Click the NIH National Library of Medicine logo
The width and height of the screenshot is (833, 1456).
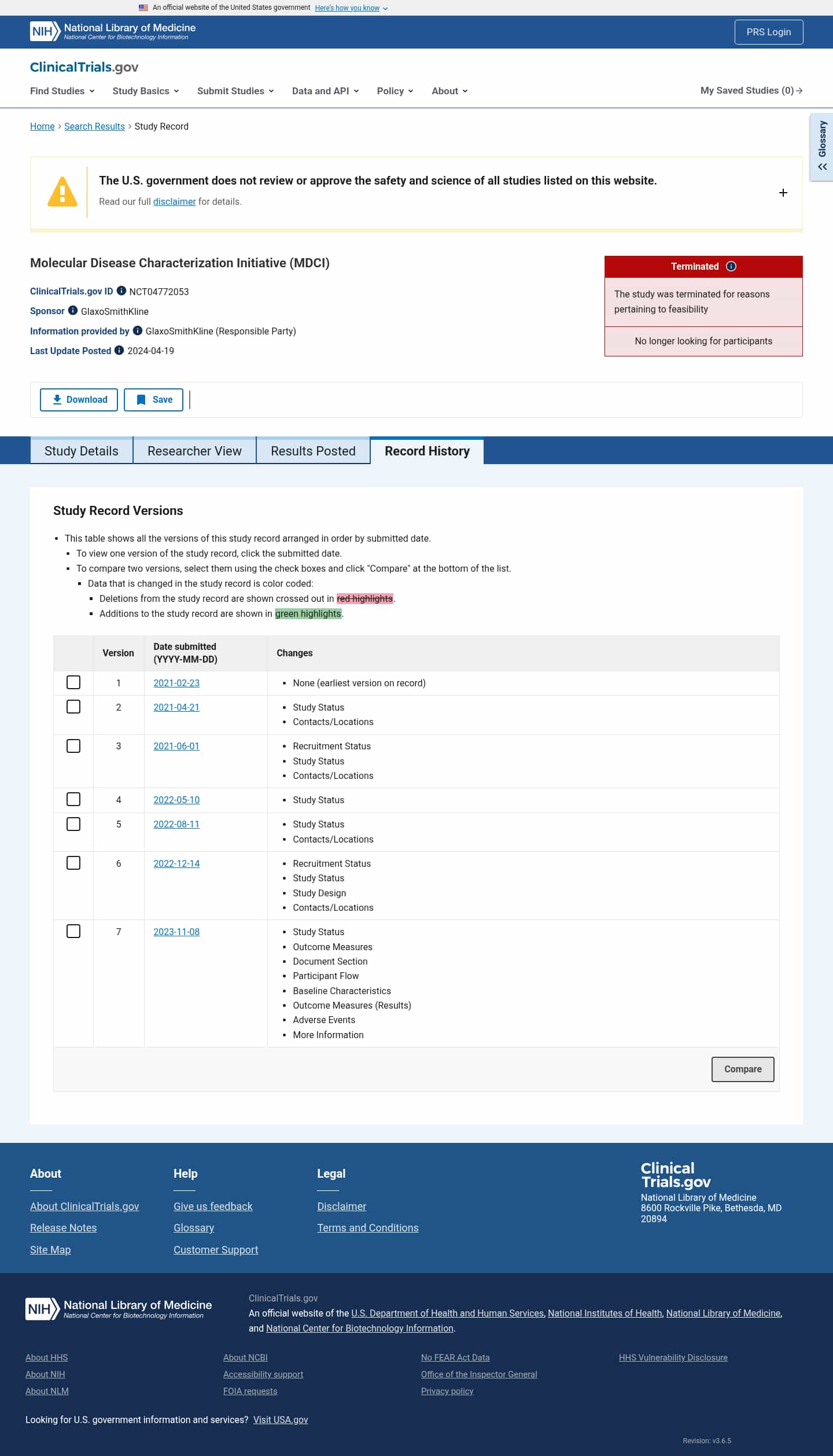113,32
